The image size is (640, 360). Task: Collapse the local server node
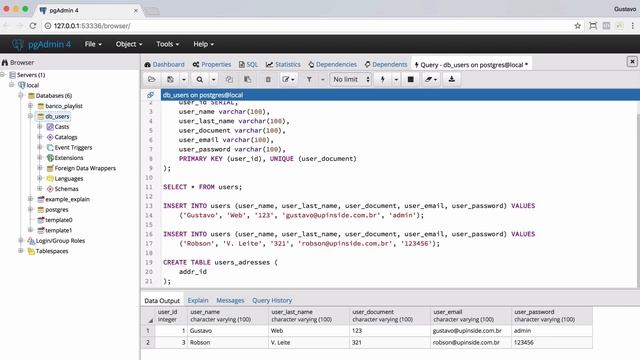[x=12, y=85]
